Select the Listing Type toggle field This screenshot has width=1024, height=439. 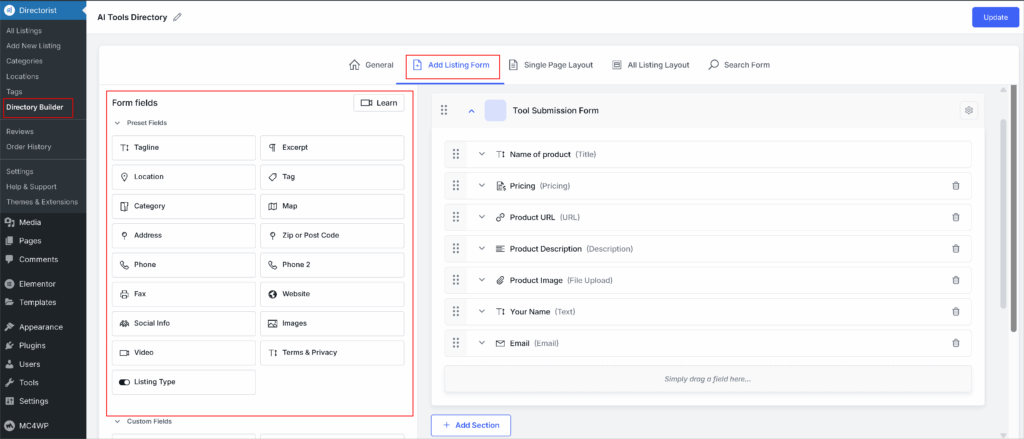tap(183, 382)
